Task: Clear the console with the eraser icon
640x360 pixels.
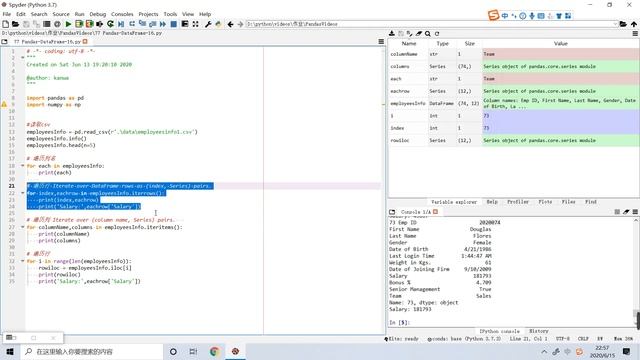Action: 626,212
